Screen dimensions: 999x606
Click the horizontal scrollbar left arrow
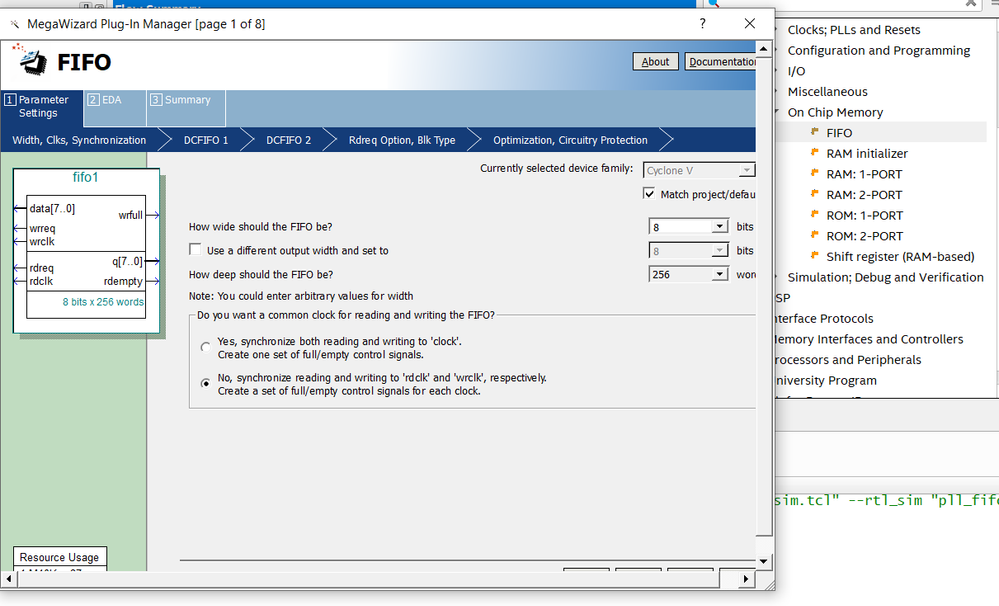click(8, 579)
